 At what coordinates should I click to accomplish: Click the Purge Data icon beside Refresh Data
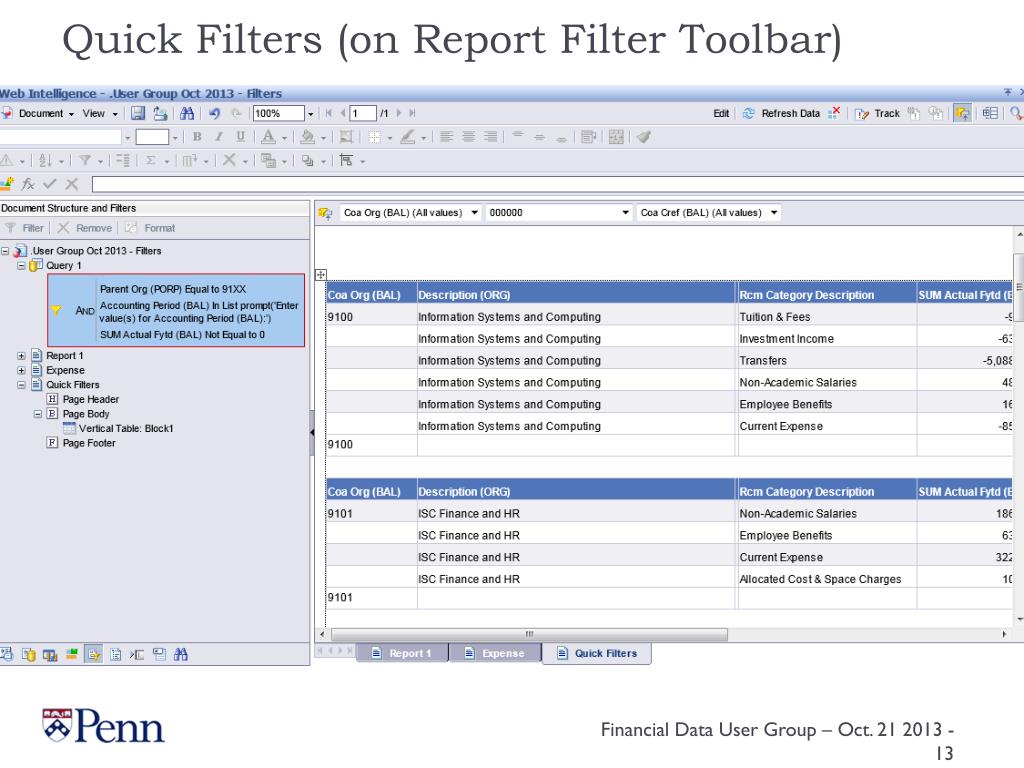834,114
